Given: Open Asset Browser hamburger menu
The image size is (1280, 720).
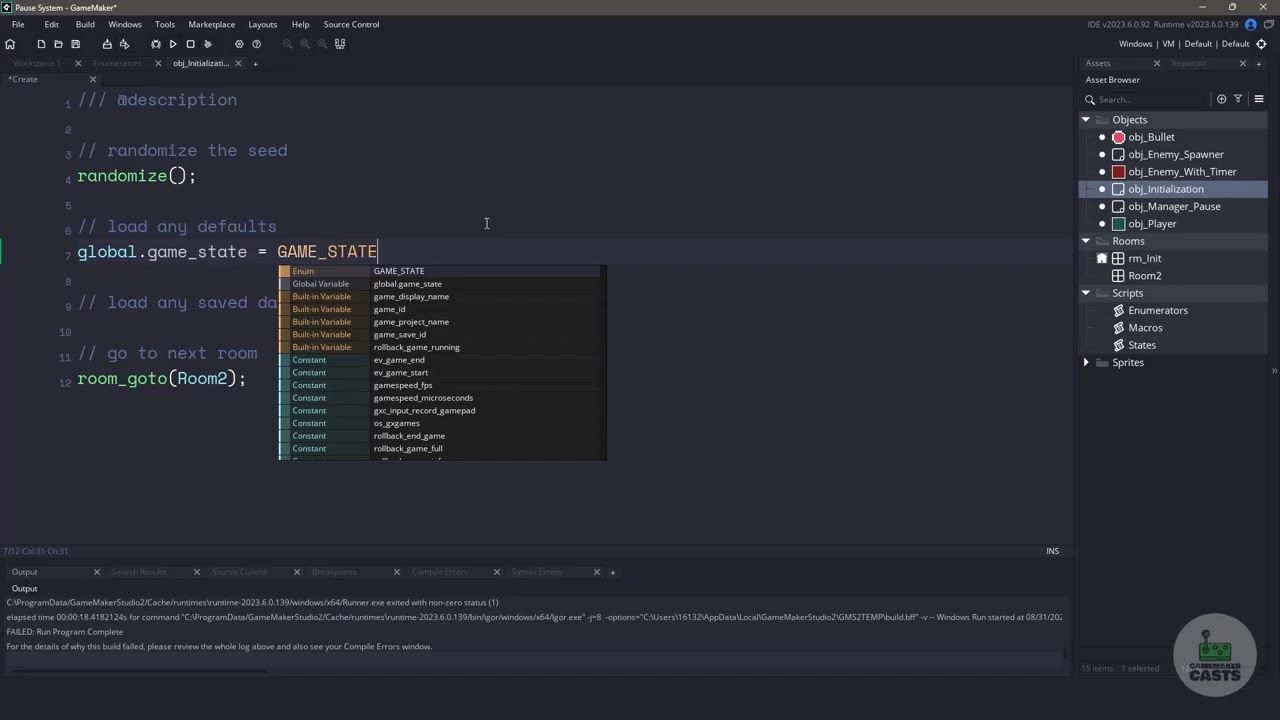Looking at the screenshot, I should click(x=1259, y=99).
